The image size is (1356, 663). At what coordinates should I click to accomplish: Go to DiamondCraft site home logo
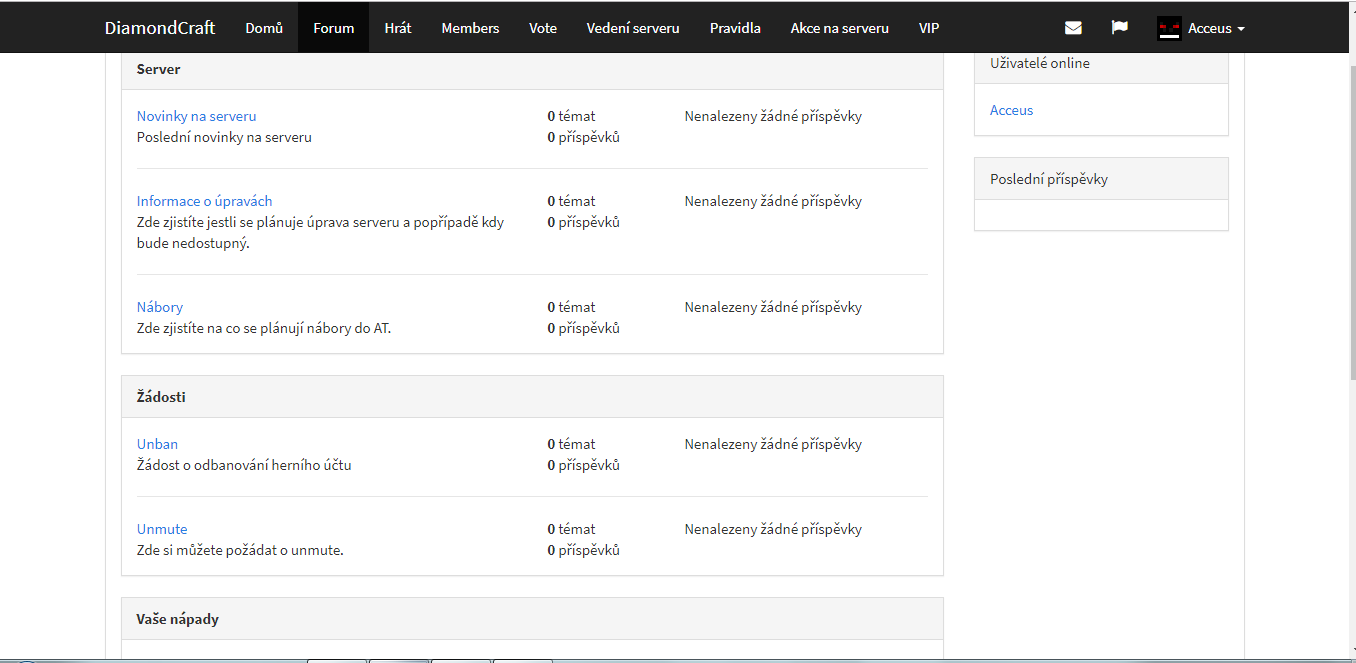(160, 28)
